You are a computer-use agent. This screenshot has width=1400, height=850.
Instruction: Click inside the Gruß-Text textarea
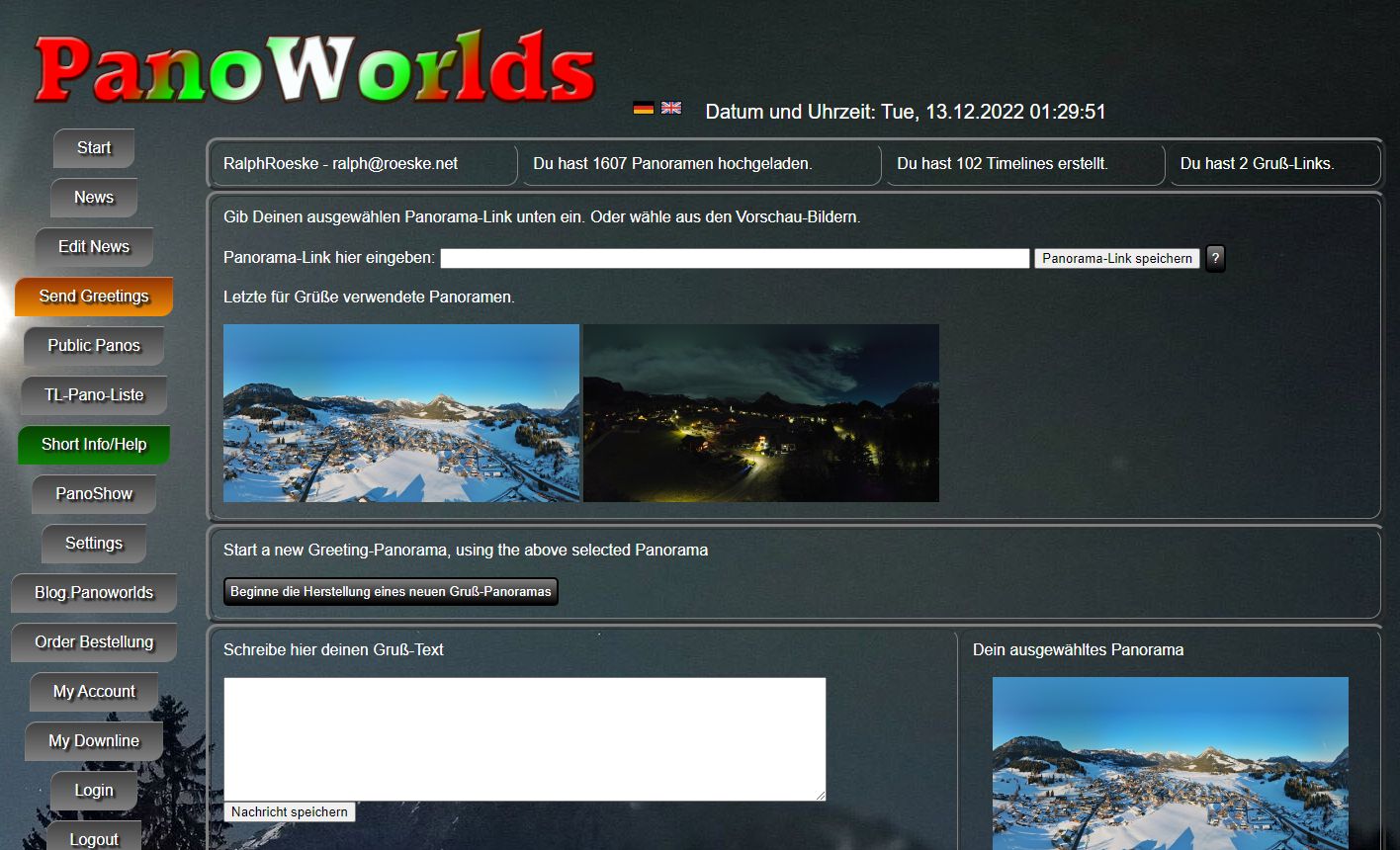tap(525, 739)
